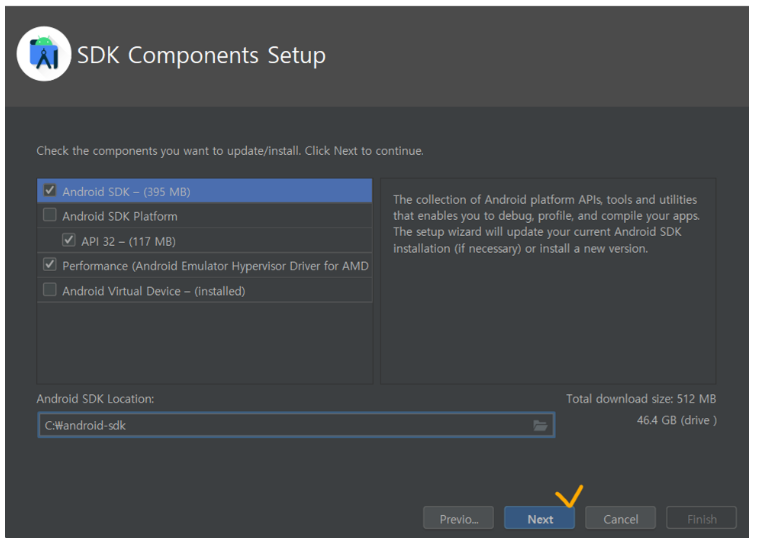Cancel the SDK setup wizard

tap(620, 518)
